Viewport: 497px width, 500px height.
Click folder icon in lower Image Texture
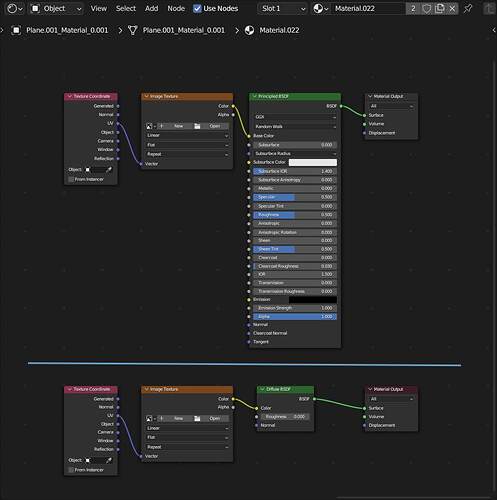coord(197,418)
